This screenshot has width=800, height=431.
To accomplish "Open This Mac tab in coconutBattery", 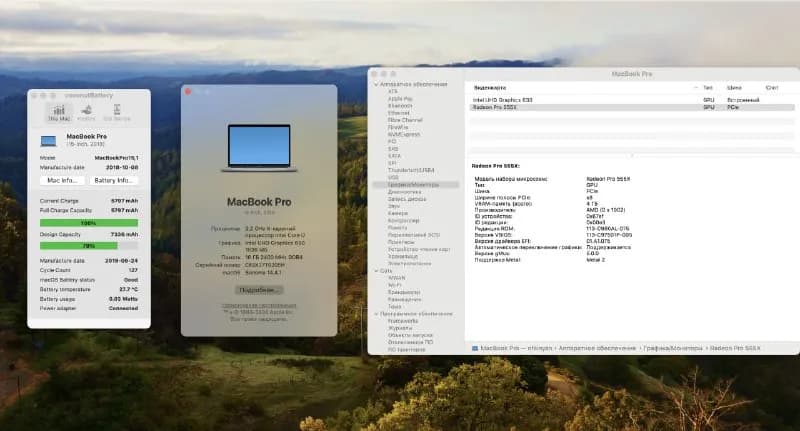I will pos(59,112).
